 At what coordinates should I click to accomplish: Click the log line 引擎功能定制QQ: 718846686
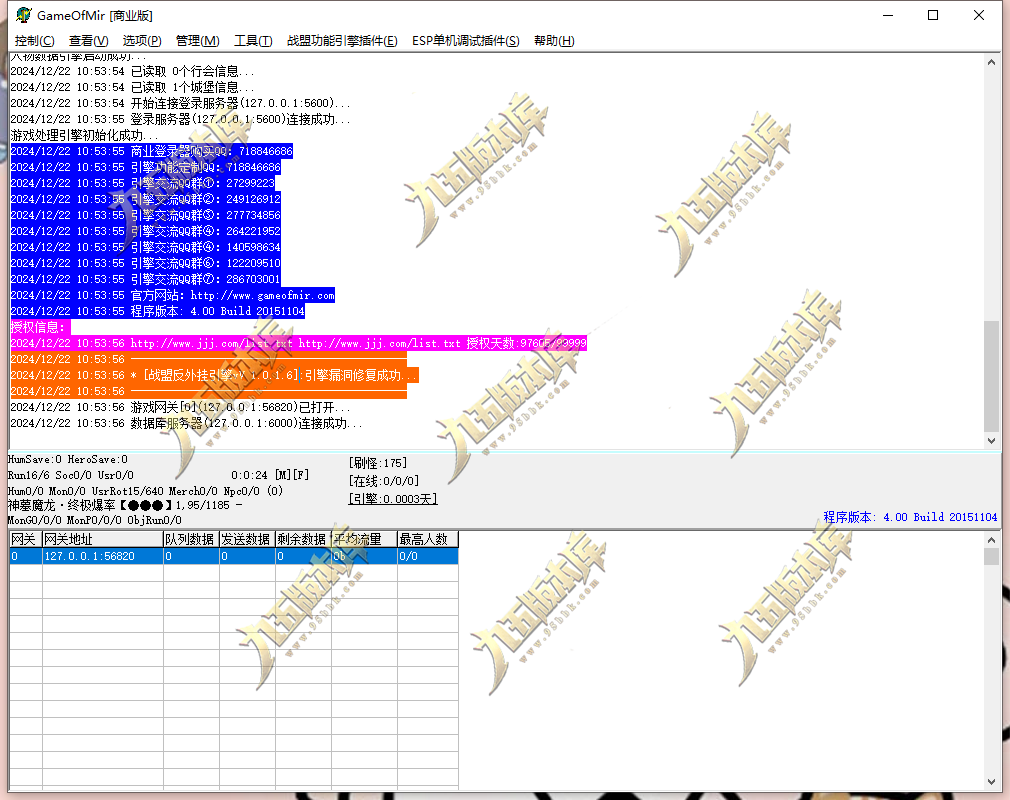pos(146,167)
